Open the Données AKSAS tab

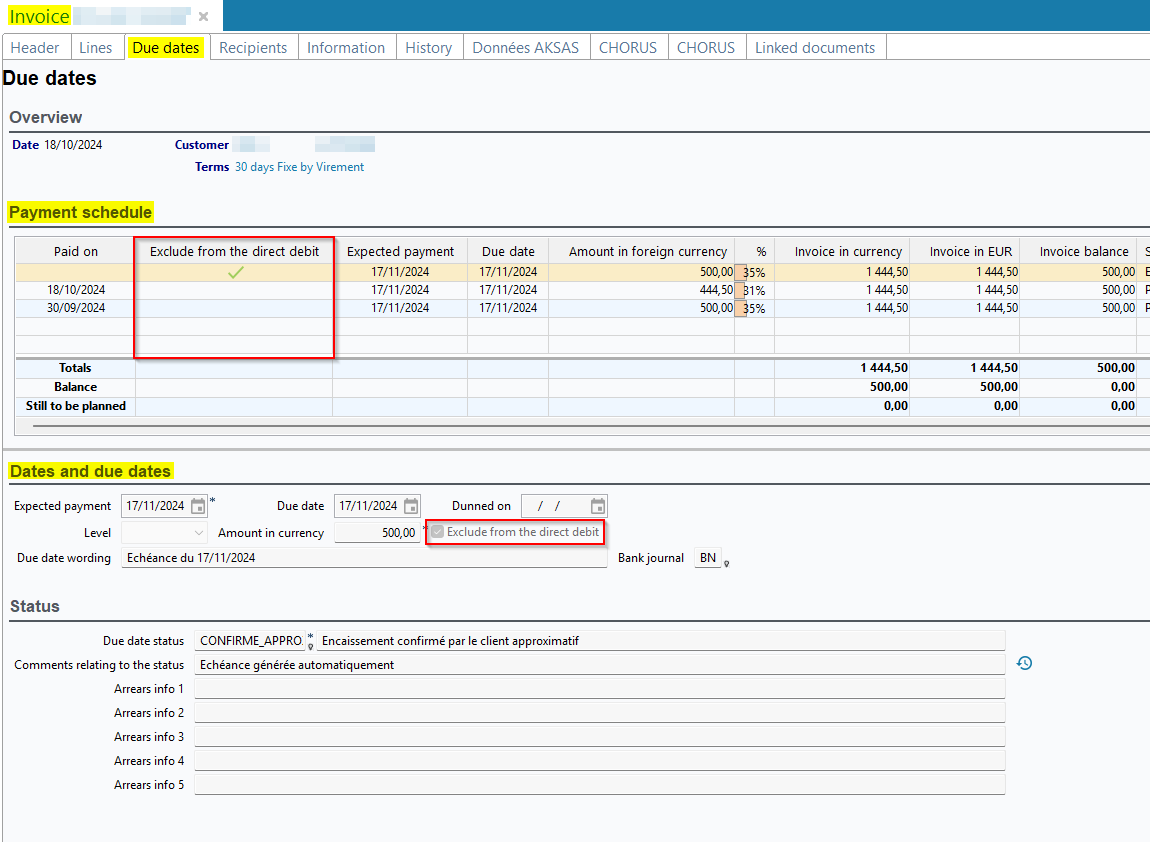pyautogui.click(x=525, y=48)
